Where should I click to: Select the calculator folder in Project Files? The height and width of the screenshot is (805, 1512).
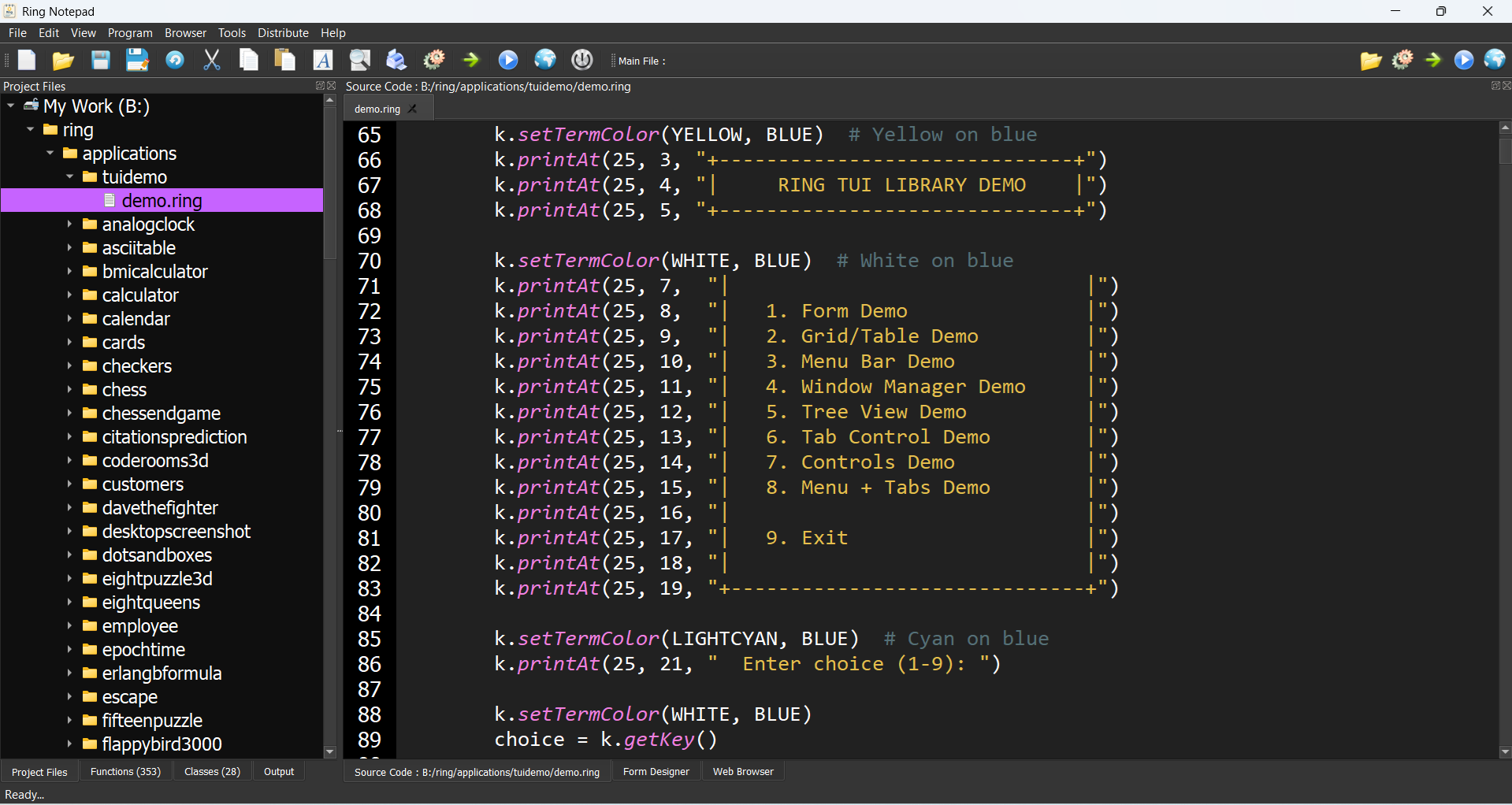[140, 295]
